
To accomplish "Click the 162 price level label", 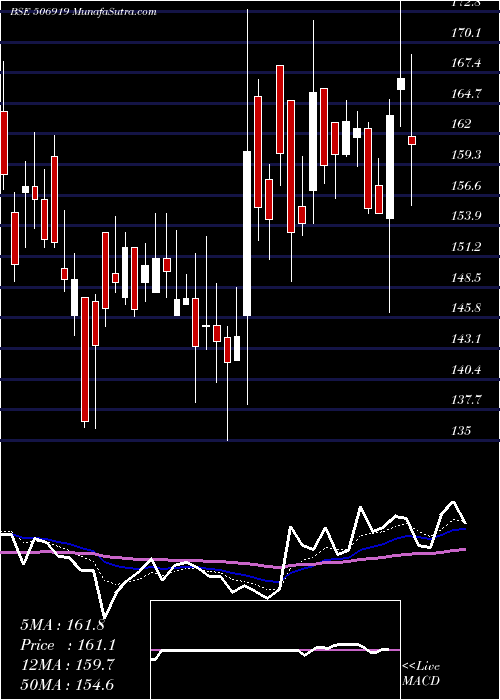I will 462,124.
